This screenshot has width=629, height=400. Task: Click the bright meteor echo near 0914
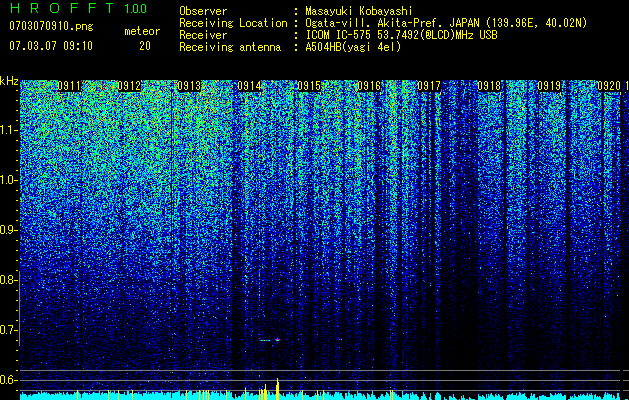coord(277,340)
